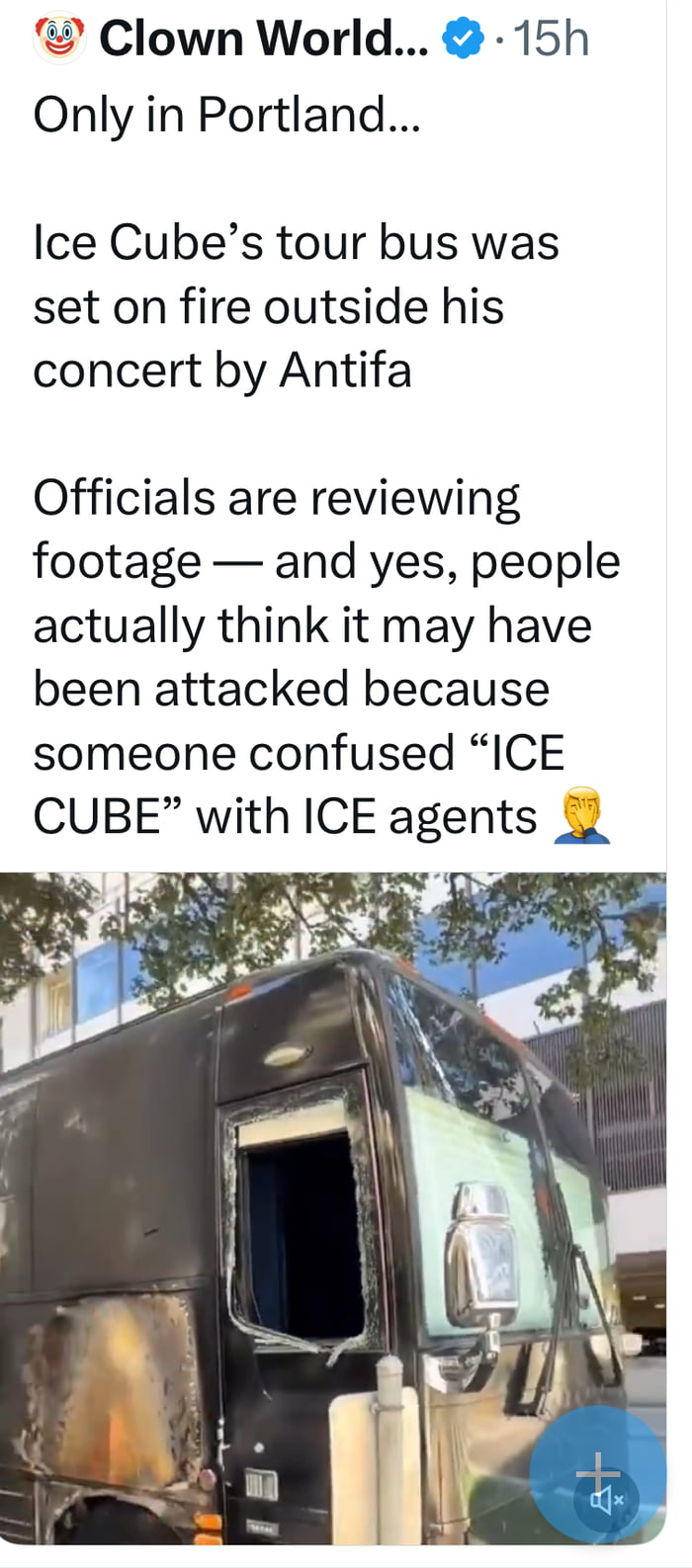
Task: Click the word "Antifa" in the tweet
Action: (x=345, y=371)
